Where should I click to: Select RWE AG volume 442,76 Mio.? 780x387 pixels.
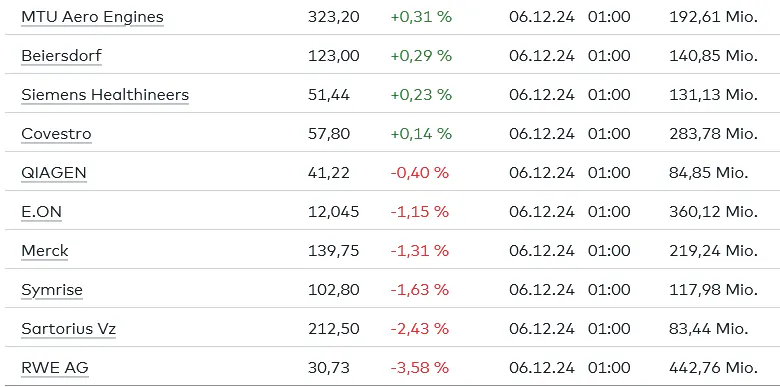pyautogui.click(x=713, y=368)
